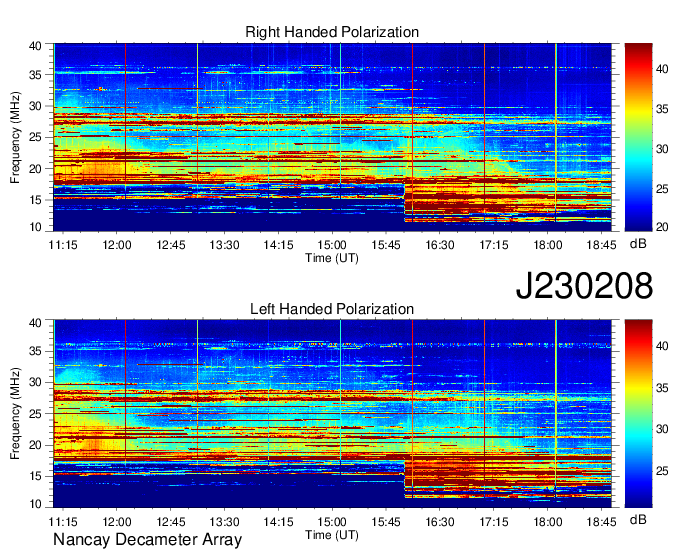Click the 40 dB tick on the Left Handed color bar
The width and height of the screenshot is (680, 552).
click(x=661, y=346)
